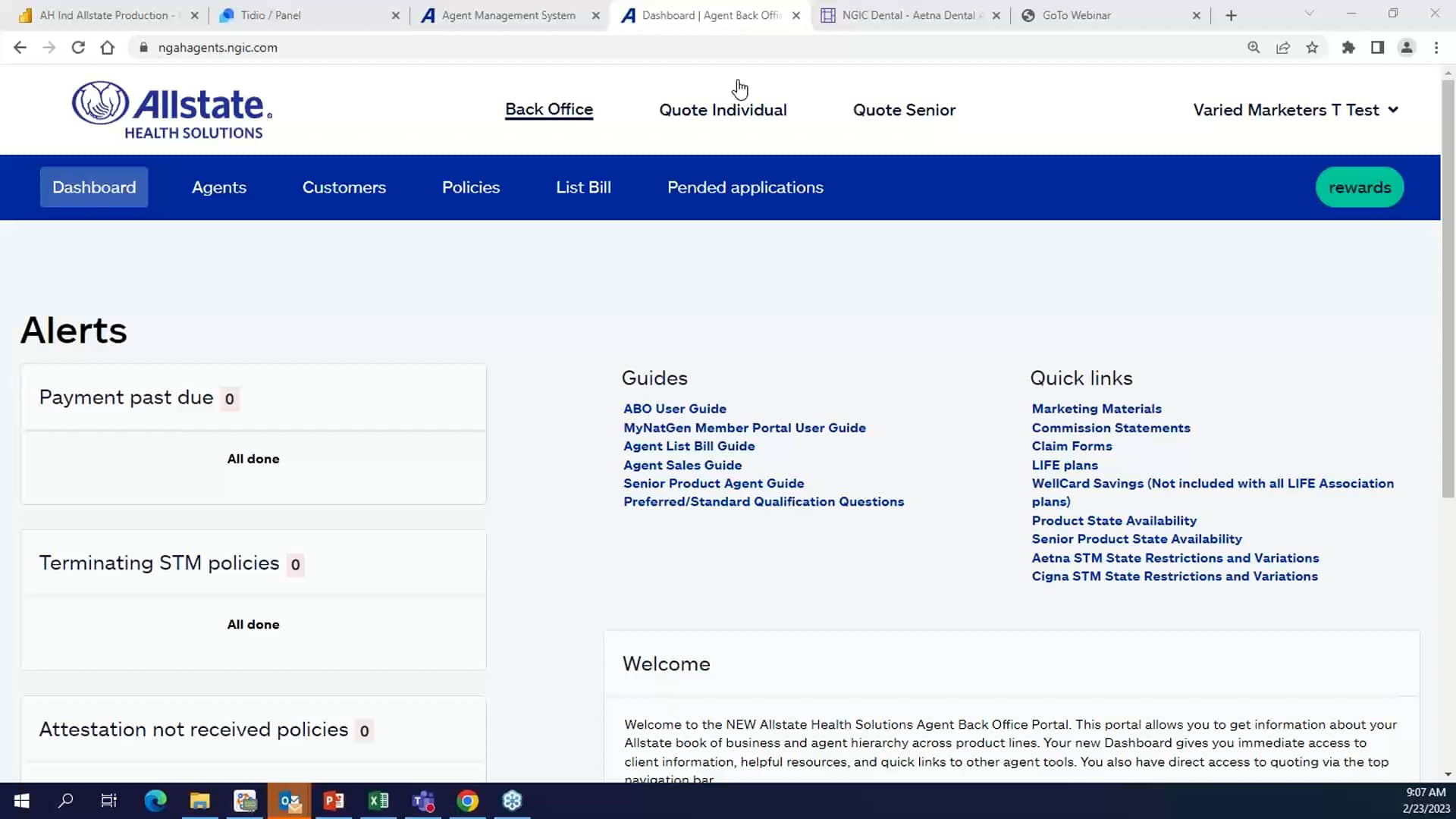Click the share page icon

coord(1283,48)
